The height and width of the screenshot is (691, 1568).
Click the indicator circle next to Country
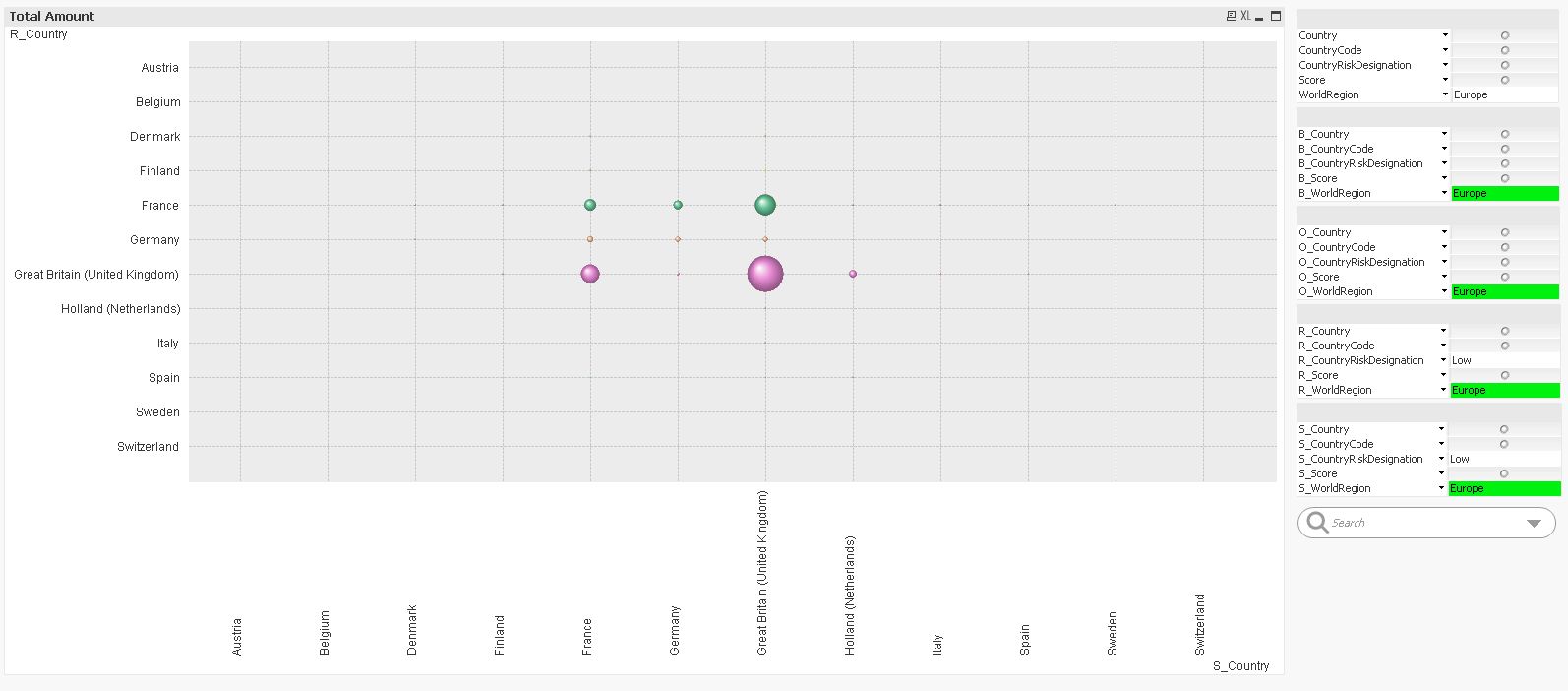pos(1504,35)
